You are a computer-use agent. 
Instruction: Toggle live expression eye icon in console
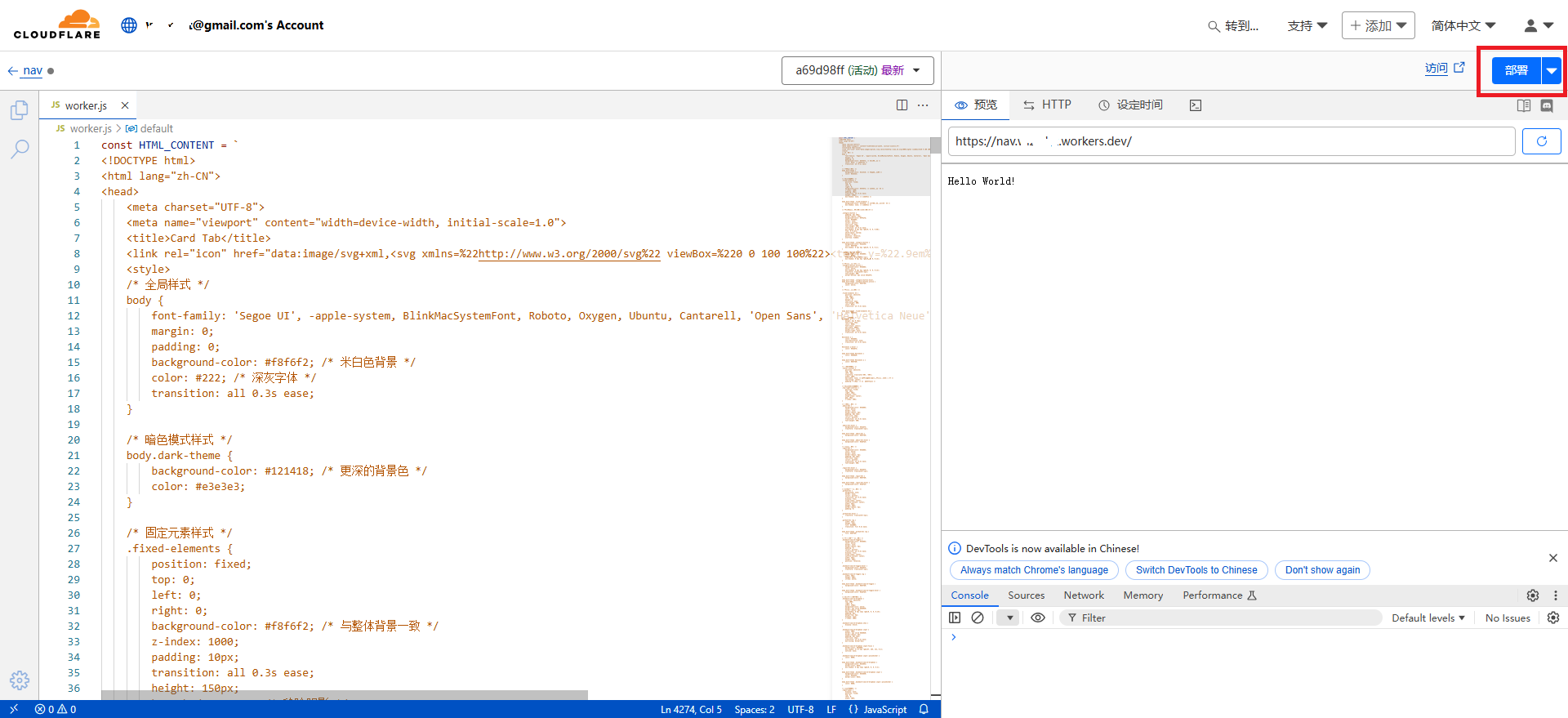point(1038,618)
